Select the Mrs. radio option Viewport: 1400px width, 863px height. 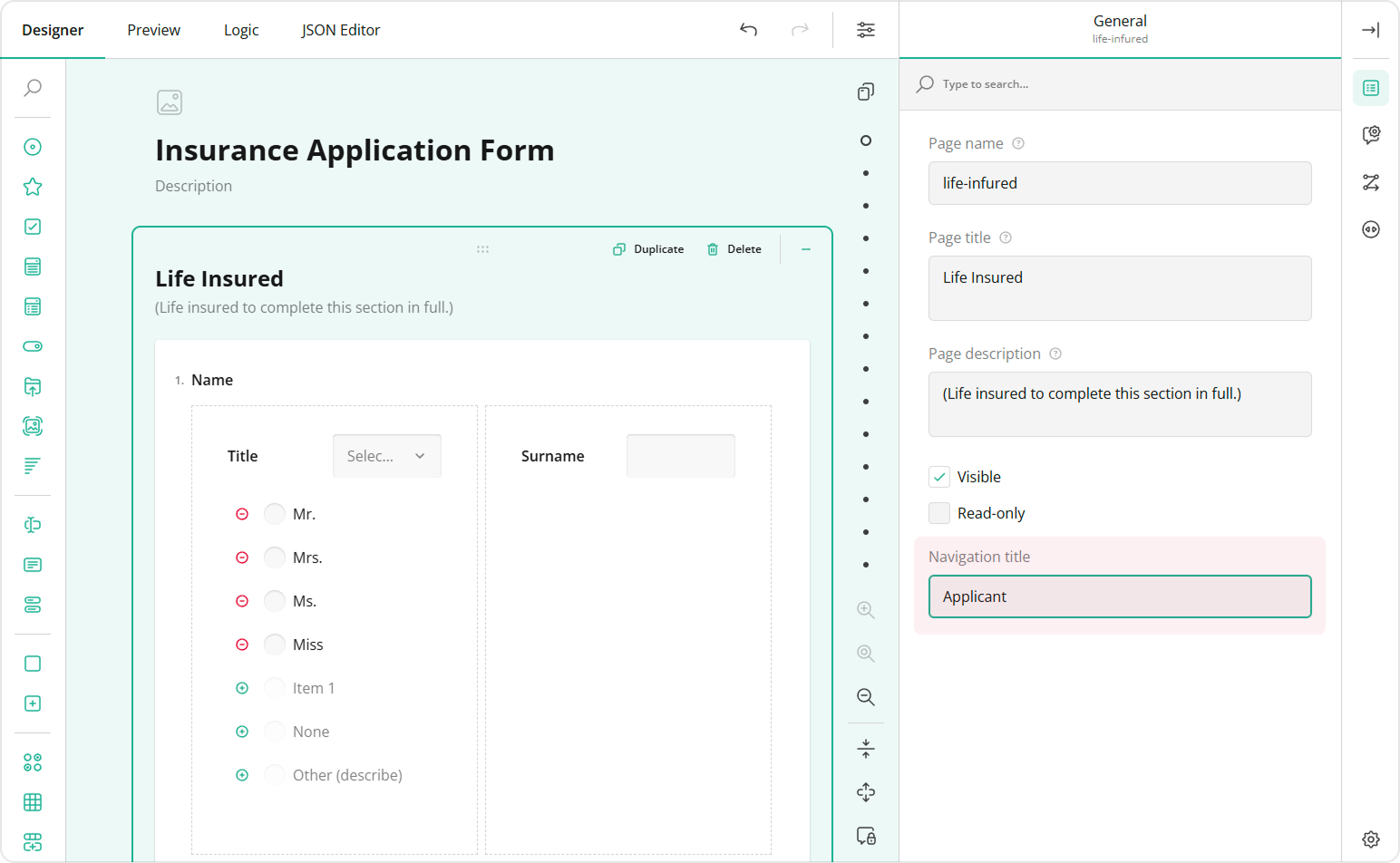[x=275, y=558]
